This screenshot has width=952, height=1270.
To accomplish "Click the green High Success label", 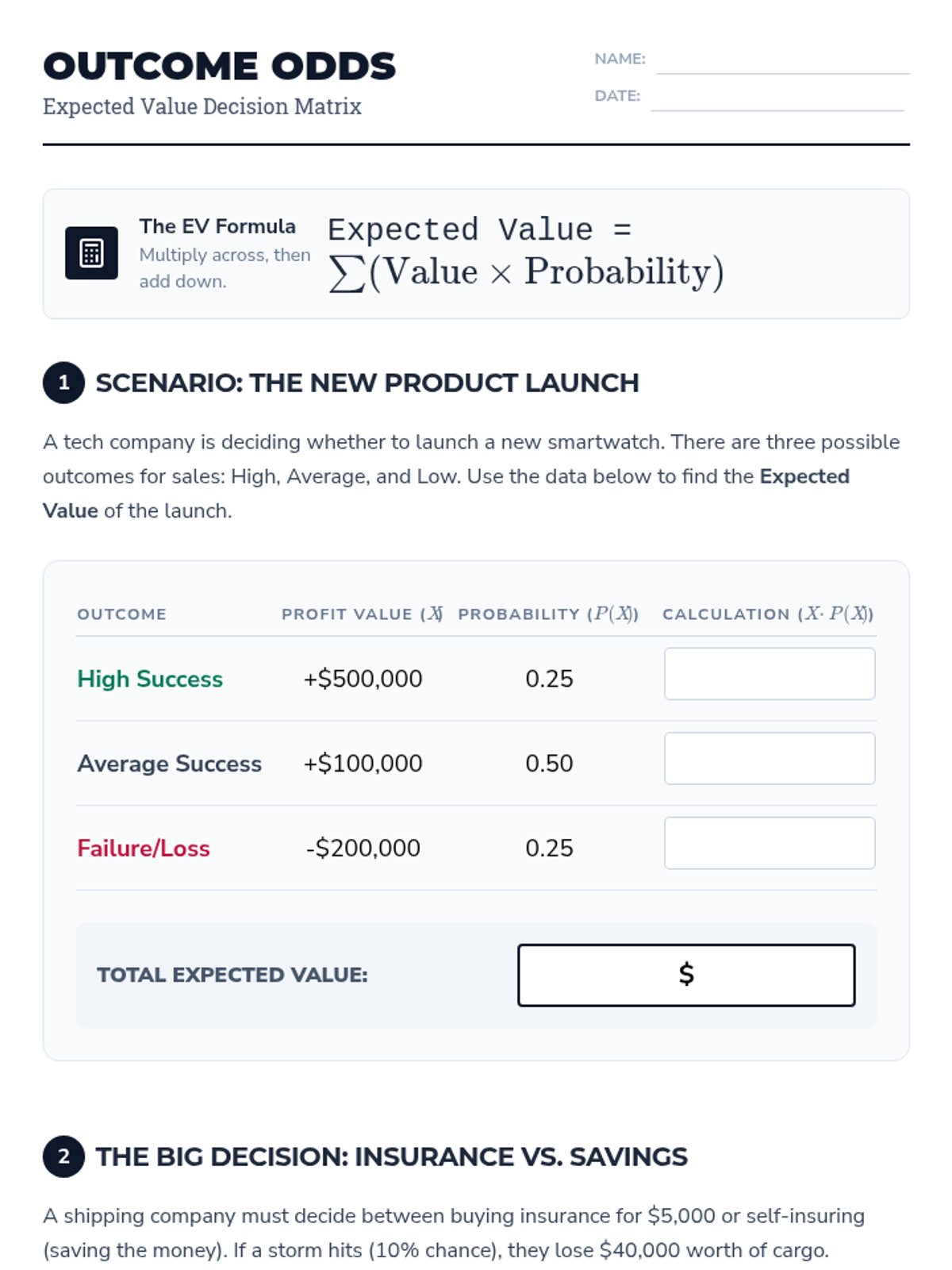I will [x=150, y=679].
